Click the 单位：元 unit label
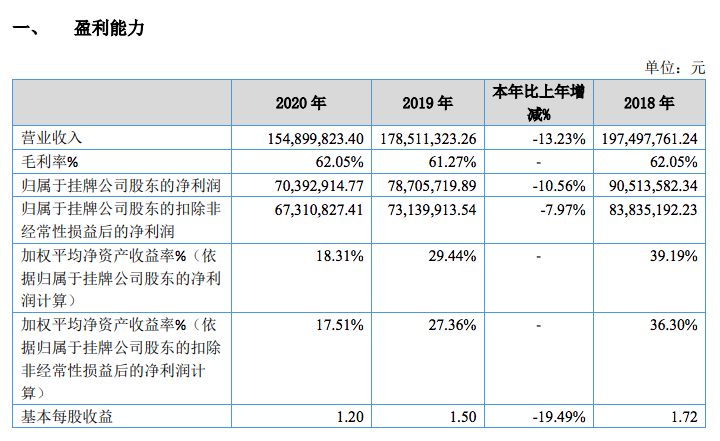 [x=675, y=67]
